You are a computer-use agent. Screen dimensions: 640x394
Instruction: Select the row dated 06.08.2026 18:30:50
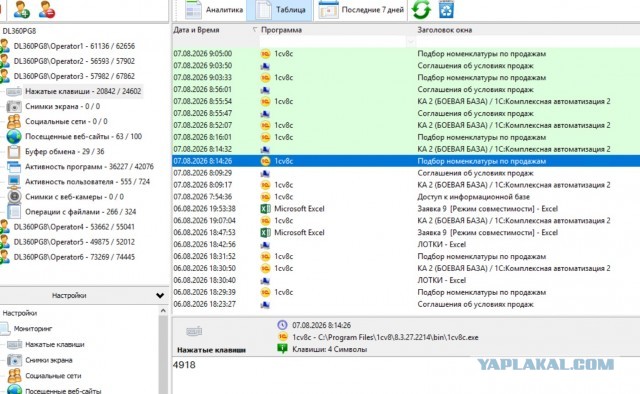pyautogui.click(x=406, y=268)
